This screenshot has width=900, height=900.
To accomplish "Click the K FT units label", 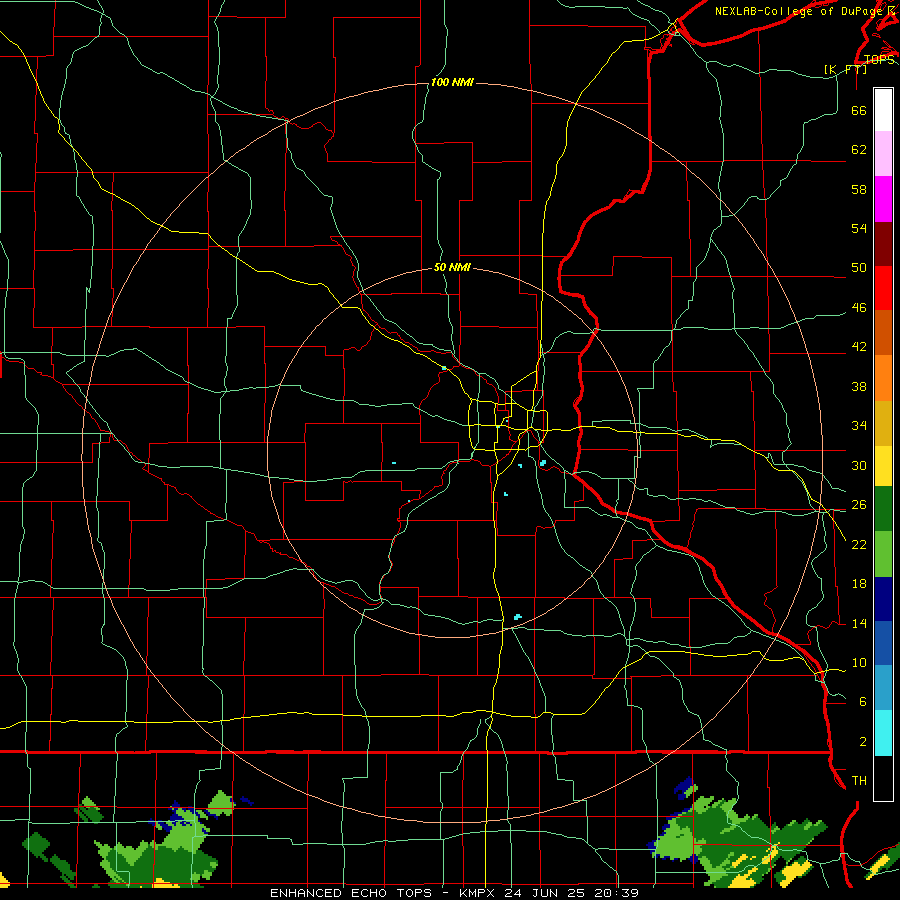I will (845, 69).
